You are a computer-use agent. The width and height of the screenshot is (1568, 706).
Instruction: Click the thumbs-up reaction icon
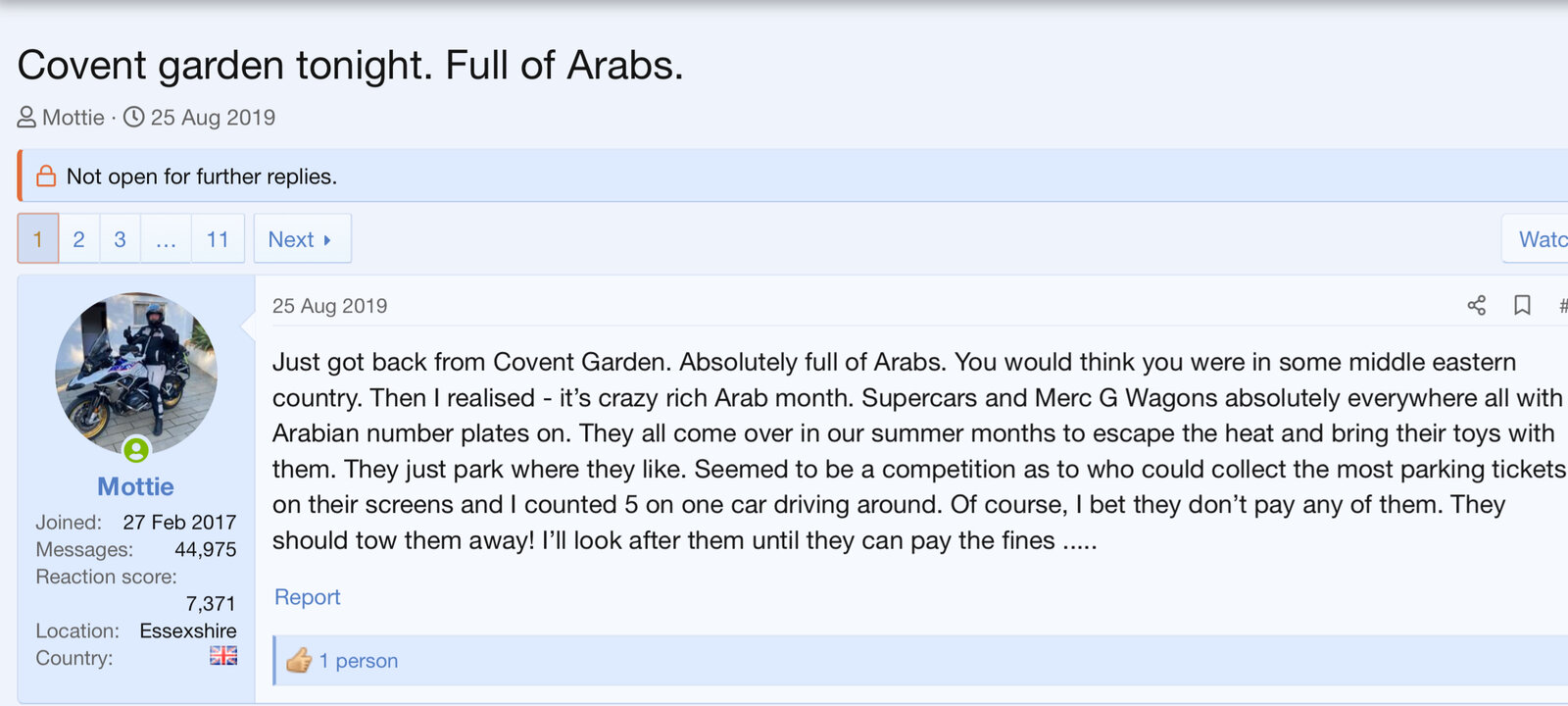299,660
